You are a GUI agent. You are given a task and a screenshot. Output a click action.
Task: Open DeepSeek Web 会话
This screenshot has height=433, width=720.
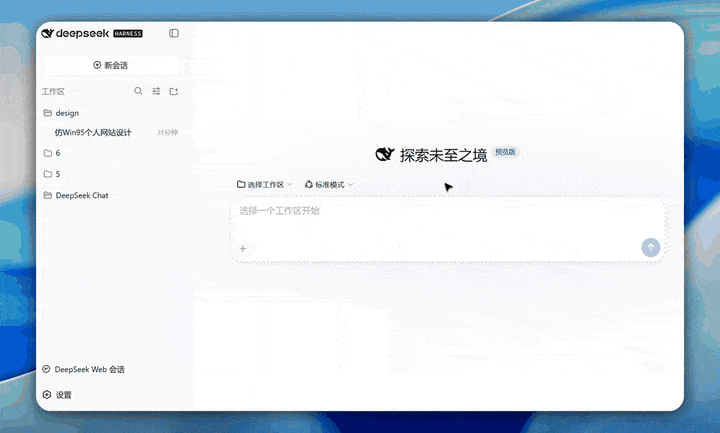[84, 369]
